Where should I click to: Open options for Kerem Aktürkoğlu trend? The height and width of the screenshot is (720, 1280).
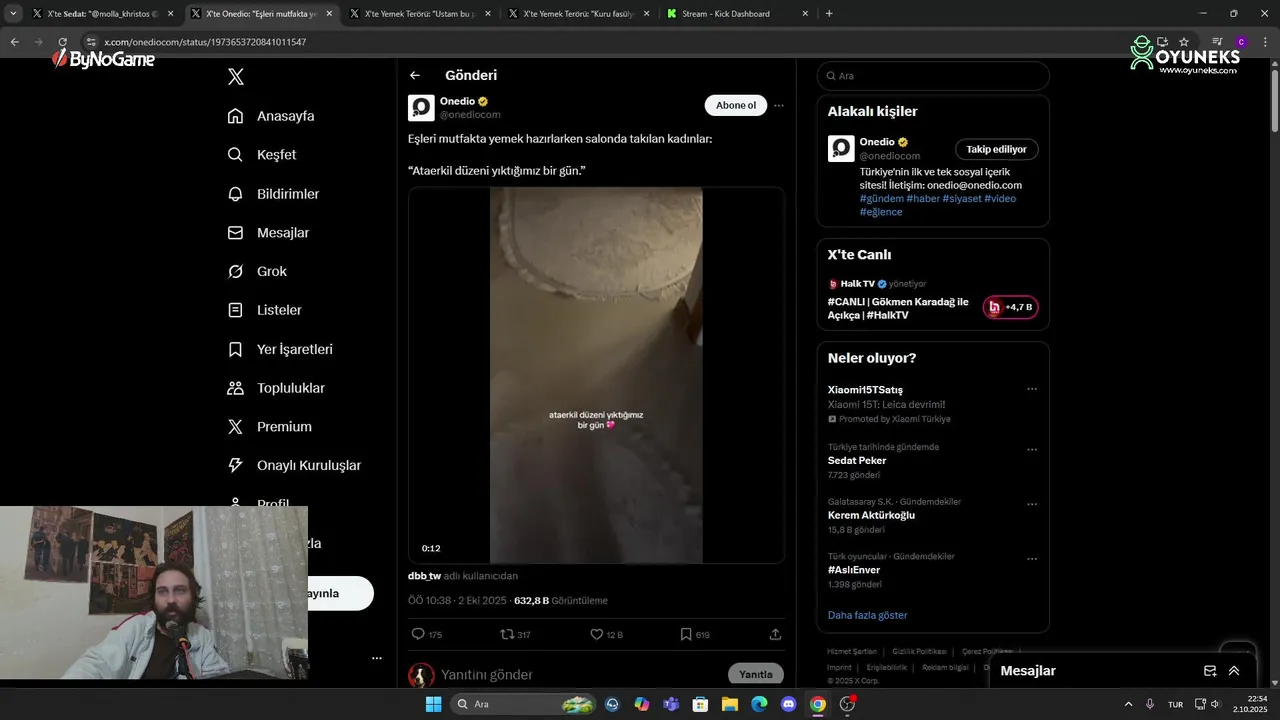(x=1032, y=504)
